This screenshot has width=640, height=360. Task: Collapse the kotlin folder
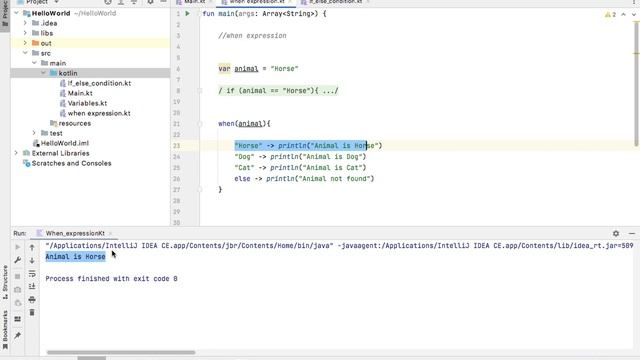click(43, 73)
